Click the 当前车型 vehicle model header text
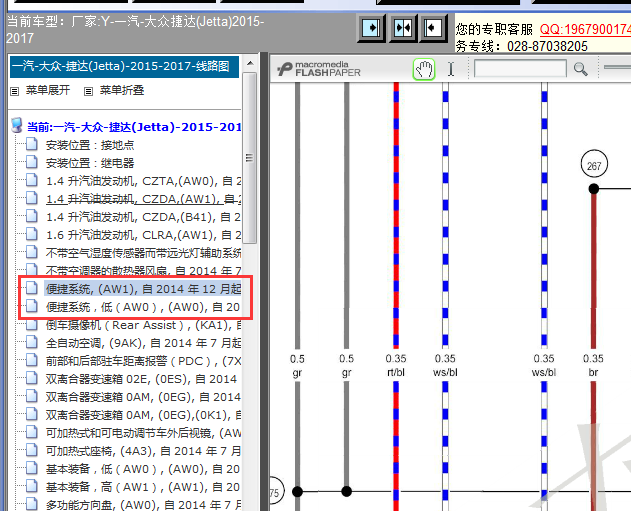 click(135, 30)
